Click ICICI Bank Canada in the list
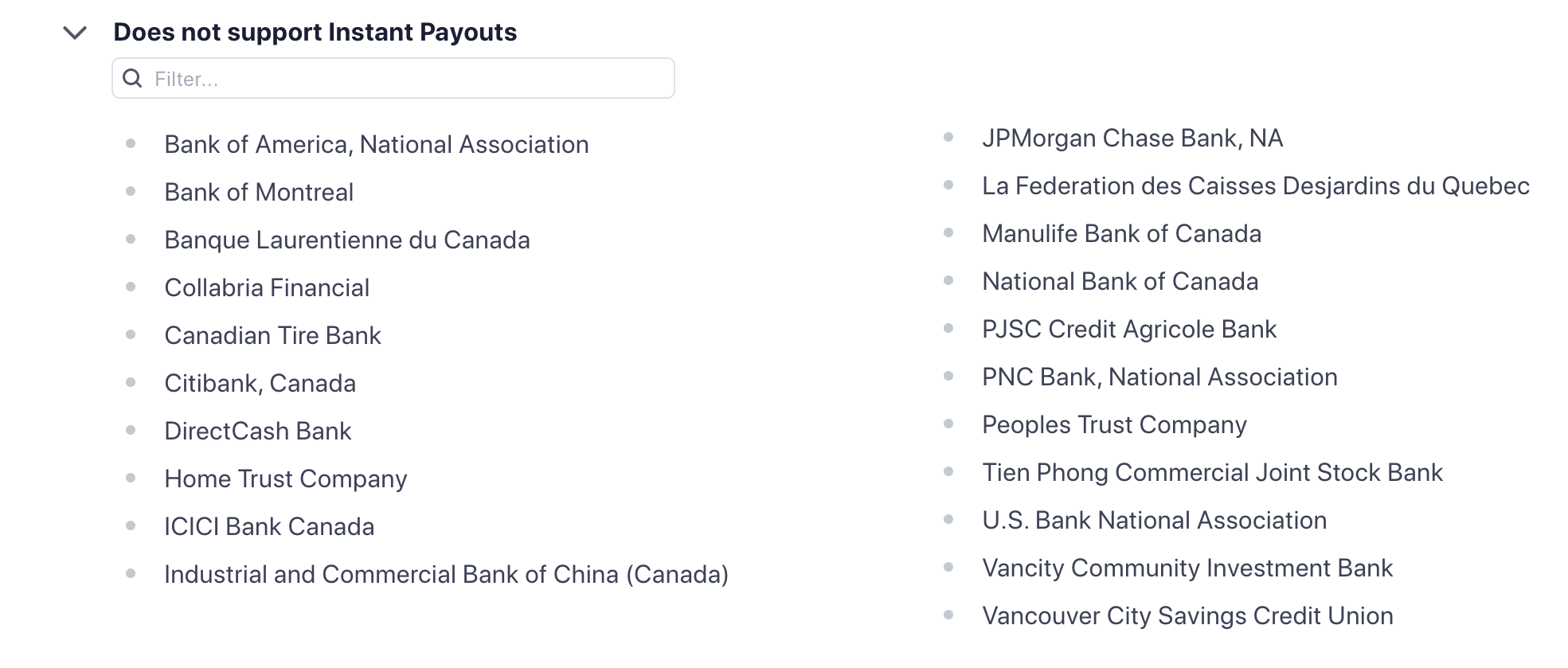 (x=269, y=526)
